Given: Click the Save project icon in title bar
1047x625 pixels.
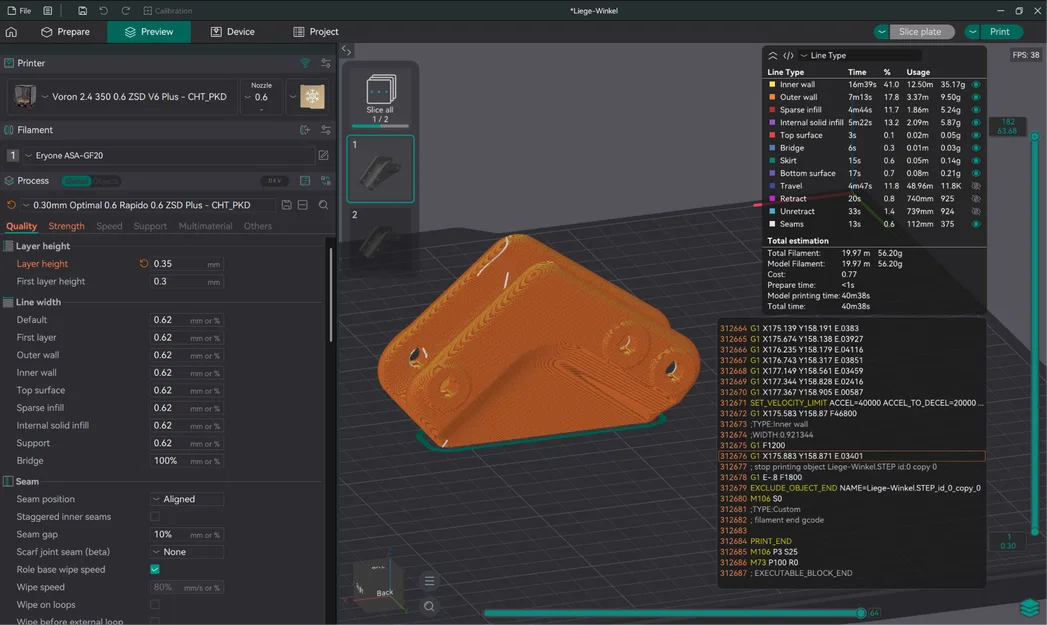Looking at the screenshot, I should [x=82, y=11].
